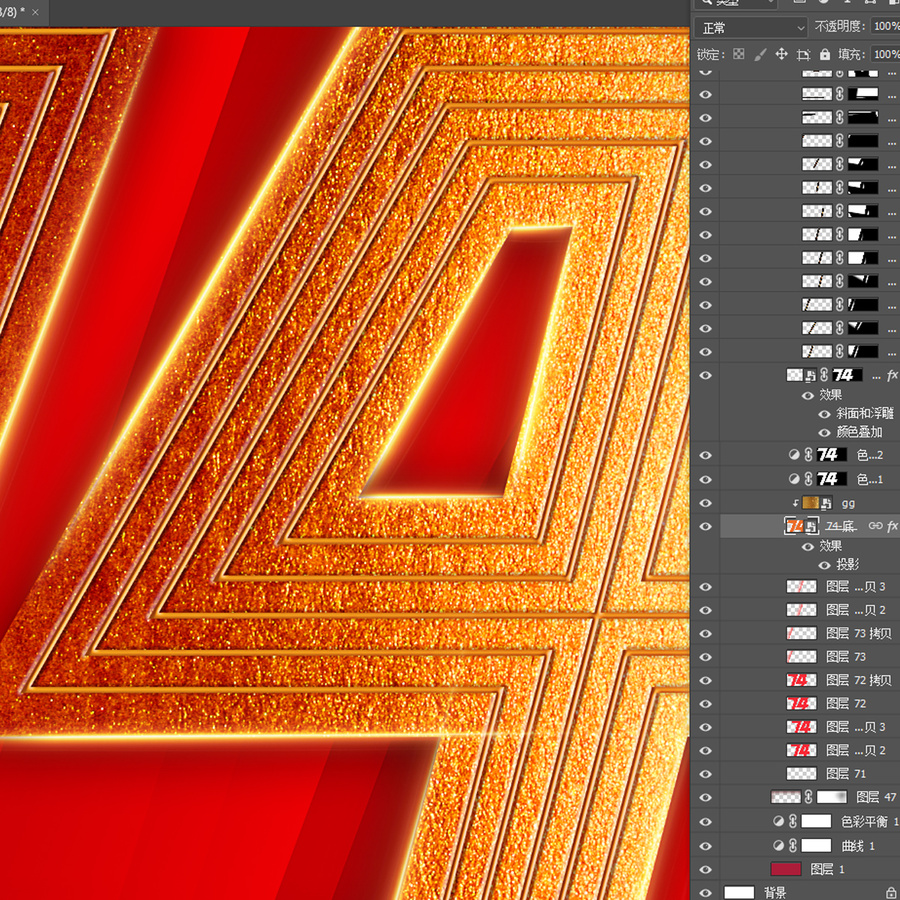Select the layer named 图层 1

(x=827, y=870)
